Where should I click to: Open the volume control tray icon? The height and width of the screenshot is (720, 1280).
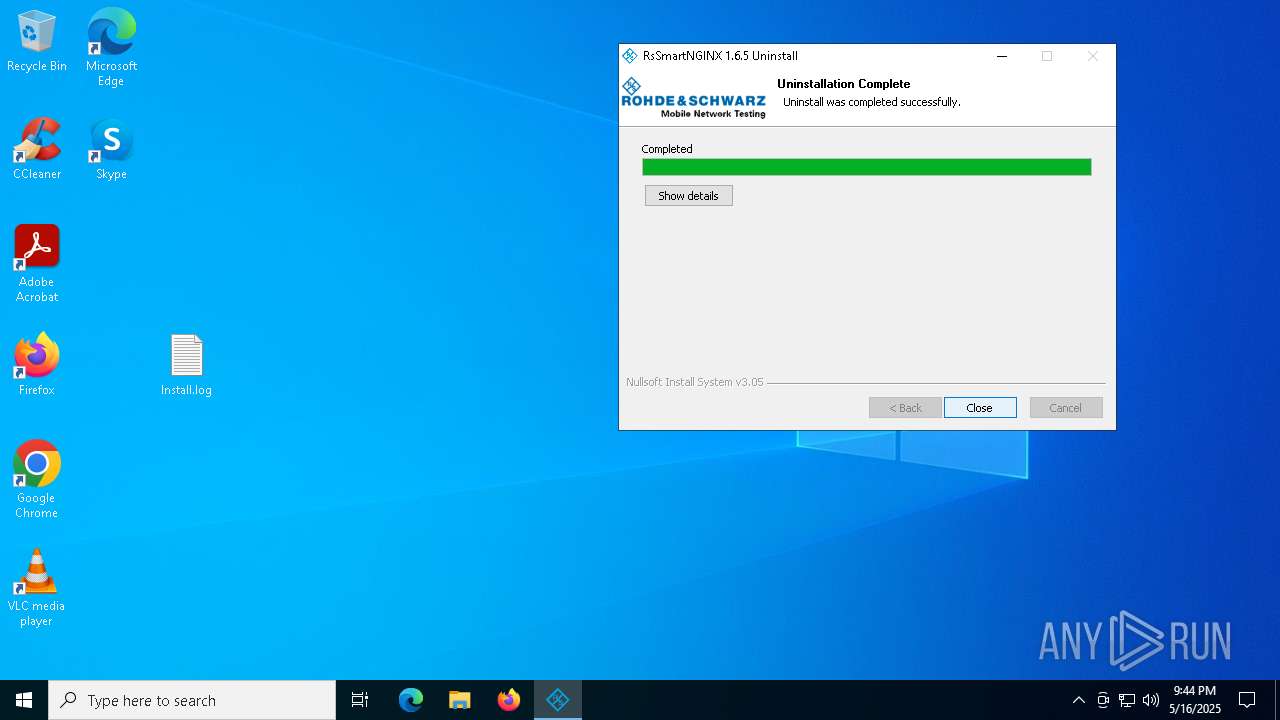(x=1151, y=700)
